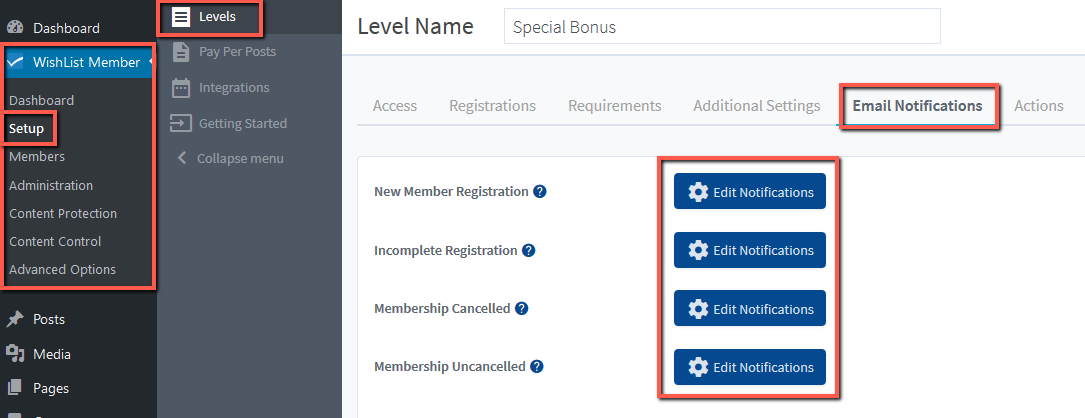The image size is (1085, 418).
Task: Click the Pay Per Posts document icon
Action: 181,52
